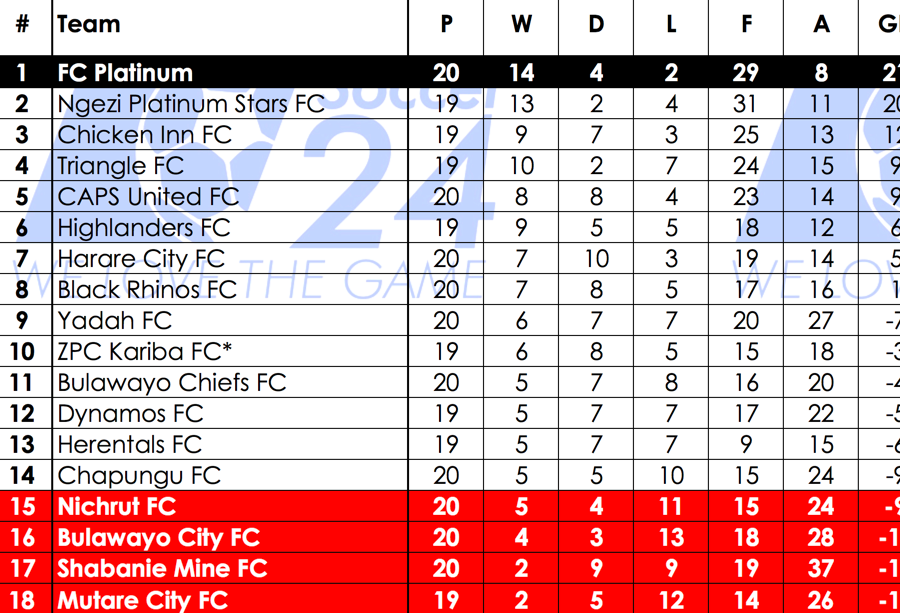Click the Team column header
Viewport: 900px width, 613px height.
pyautogui.click(x=89, y=24)
